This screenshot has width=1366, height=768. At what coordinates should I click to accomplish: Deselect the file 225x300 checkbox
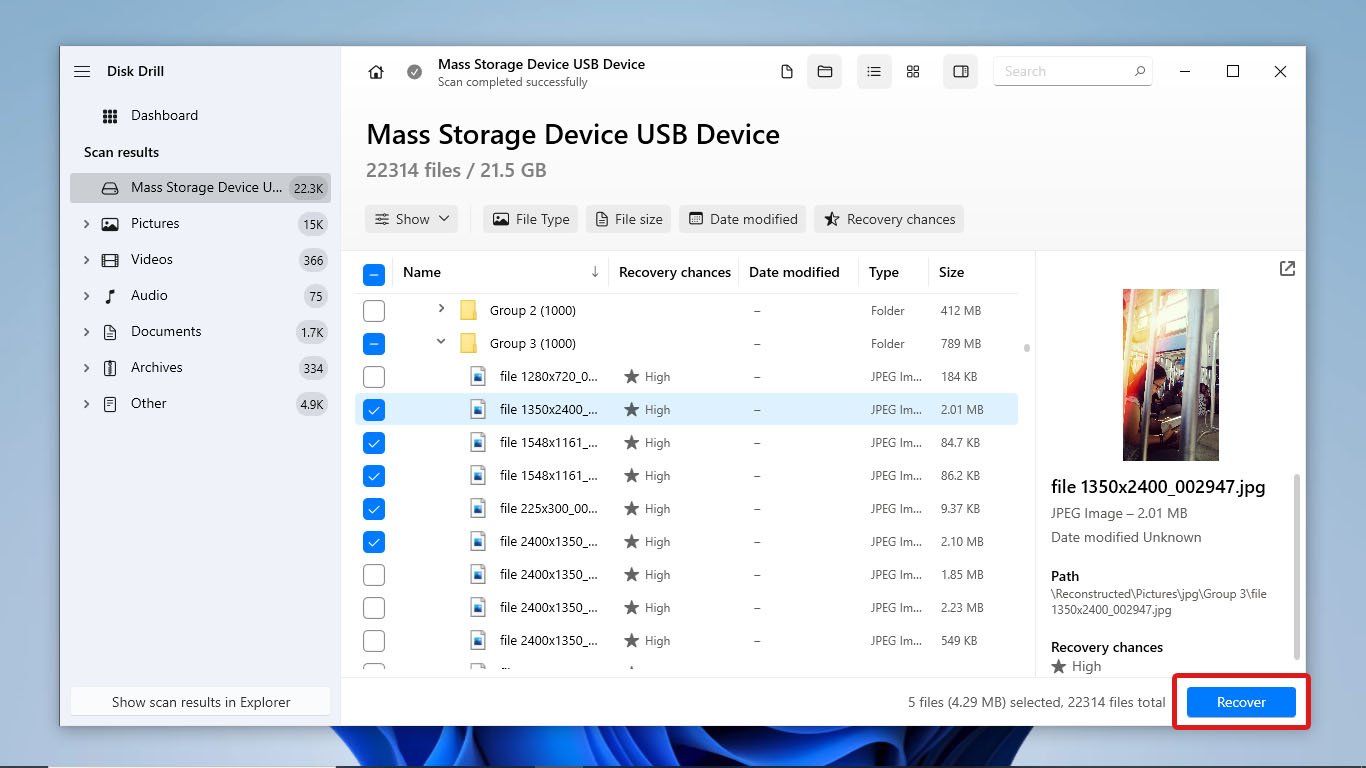(x=373, y=508)
